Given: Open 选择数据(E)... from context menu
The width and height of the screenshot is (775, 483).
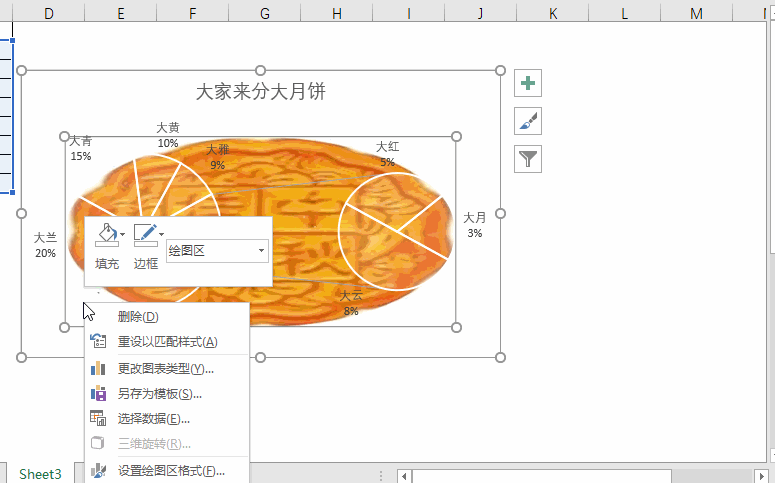Looking at the screenshot, I should pyautogui.click(x=167, y=419).
